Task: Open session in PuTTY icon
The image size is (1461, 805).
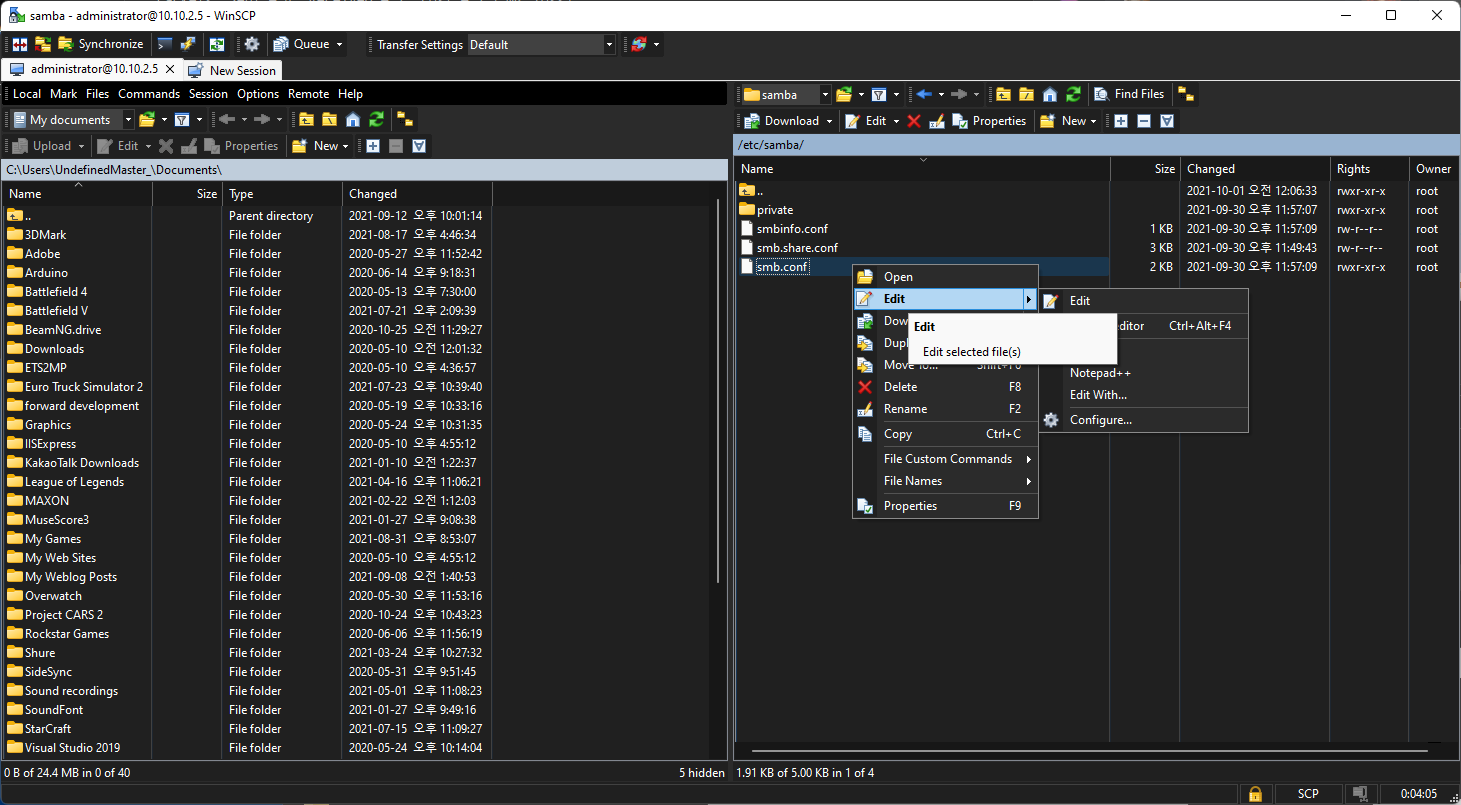Action: click(x=187, y=44)
